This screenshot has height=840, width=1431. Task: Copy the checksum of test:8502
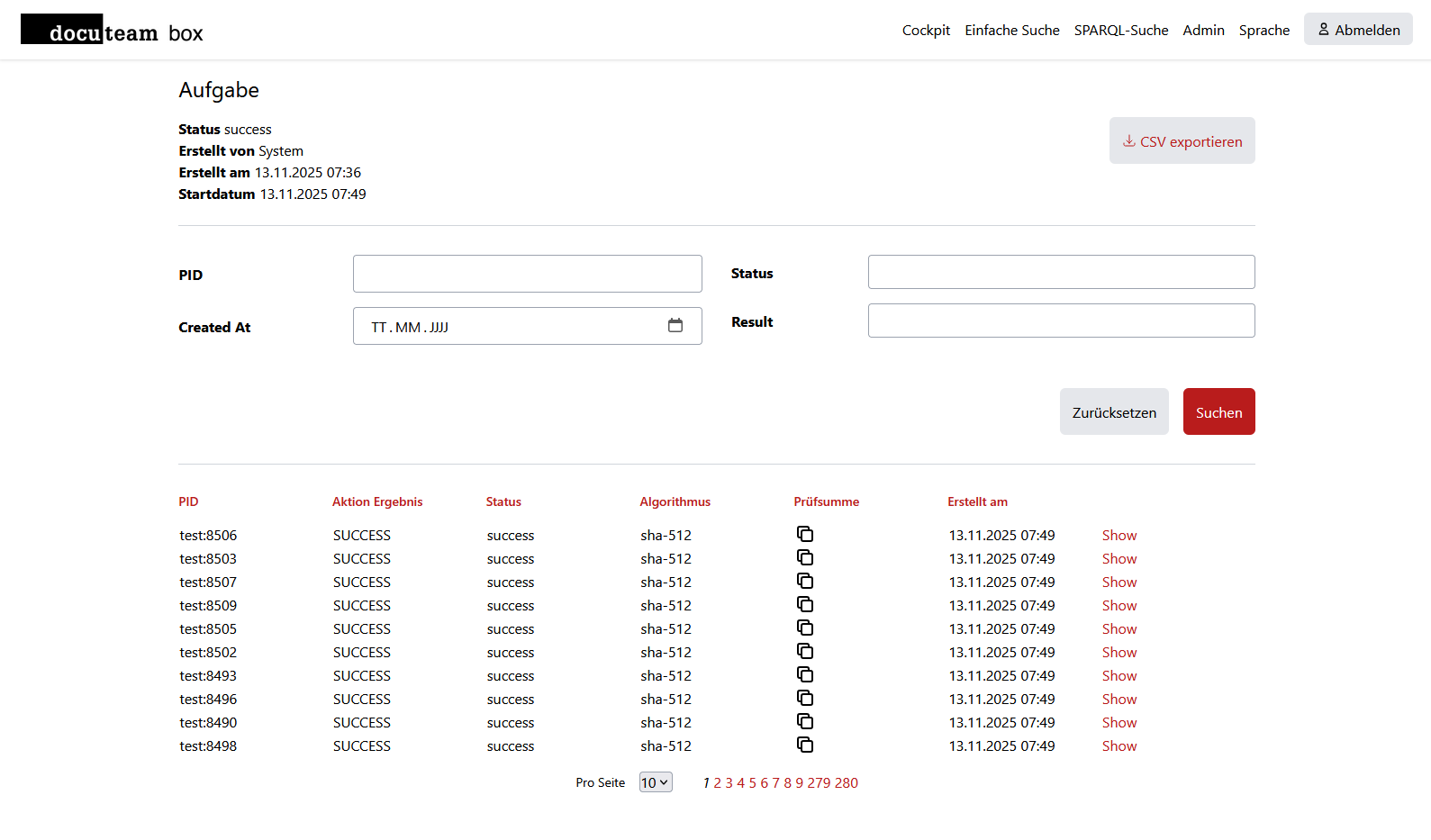[x=805, y=651]
